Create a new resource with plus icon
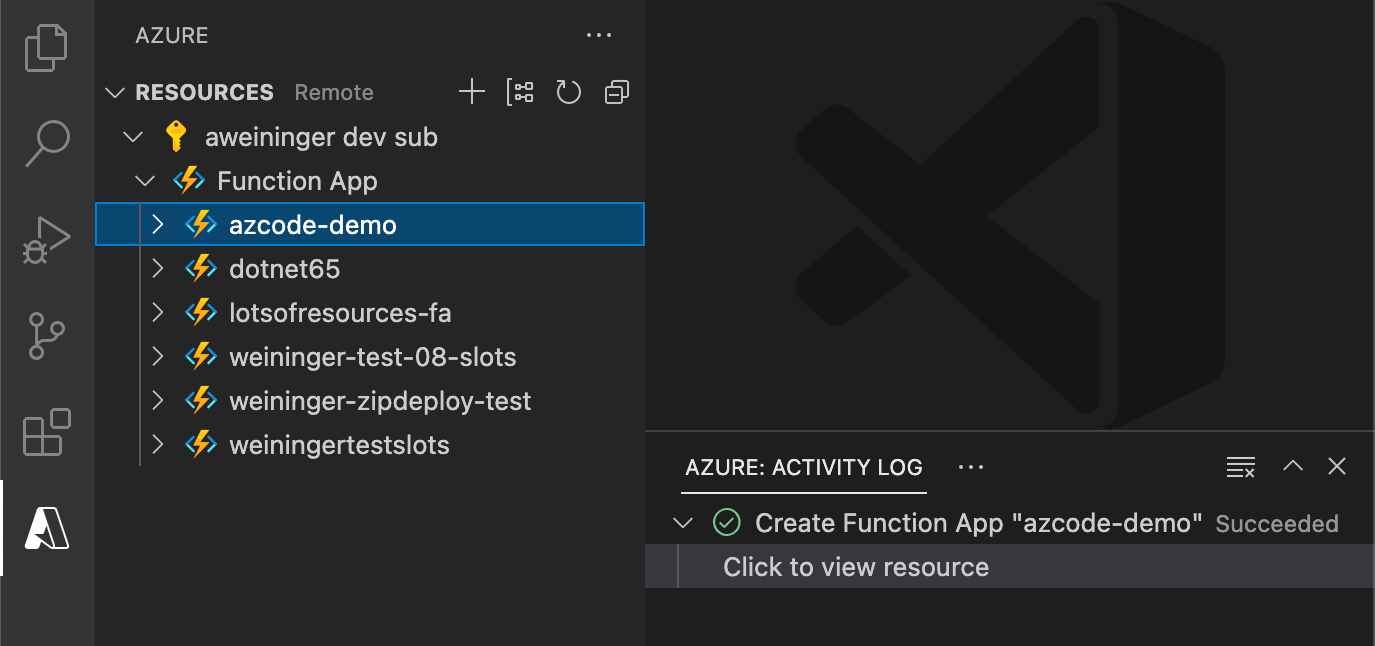1375x646 pixels. click(471, 92)
